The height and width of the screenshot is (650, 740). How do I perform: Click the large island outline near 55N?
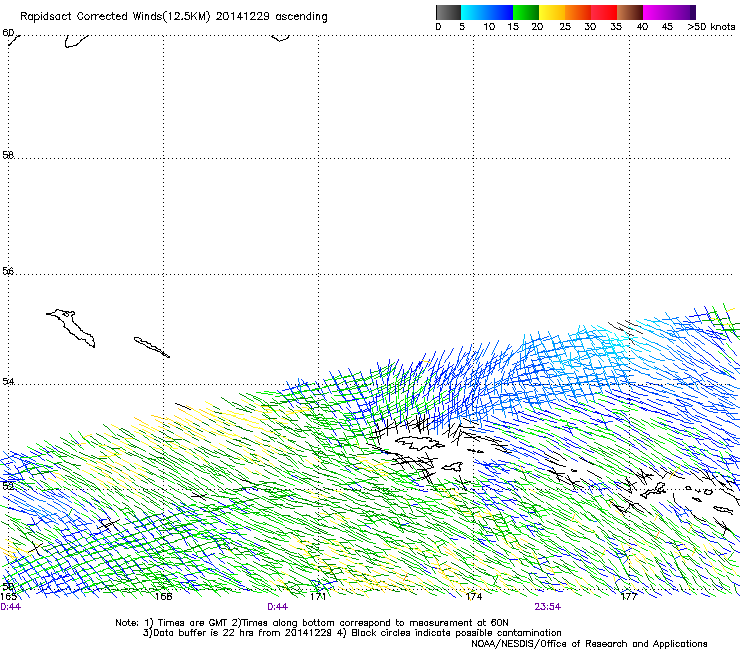(x=71, y=328)
